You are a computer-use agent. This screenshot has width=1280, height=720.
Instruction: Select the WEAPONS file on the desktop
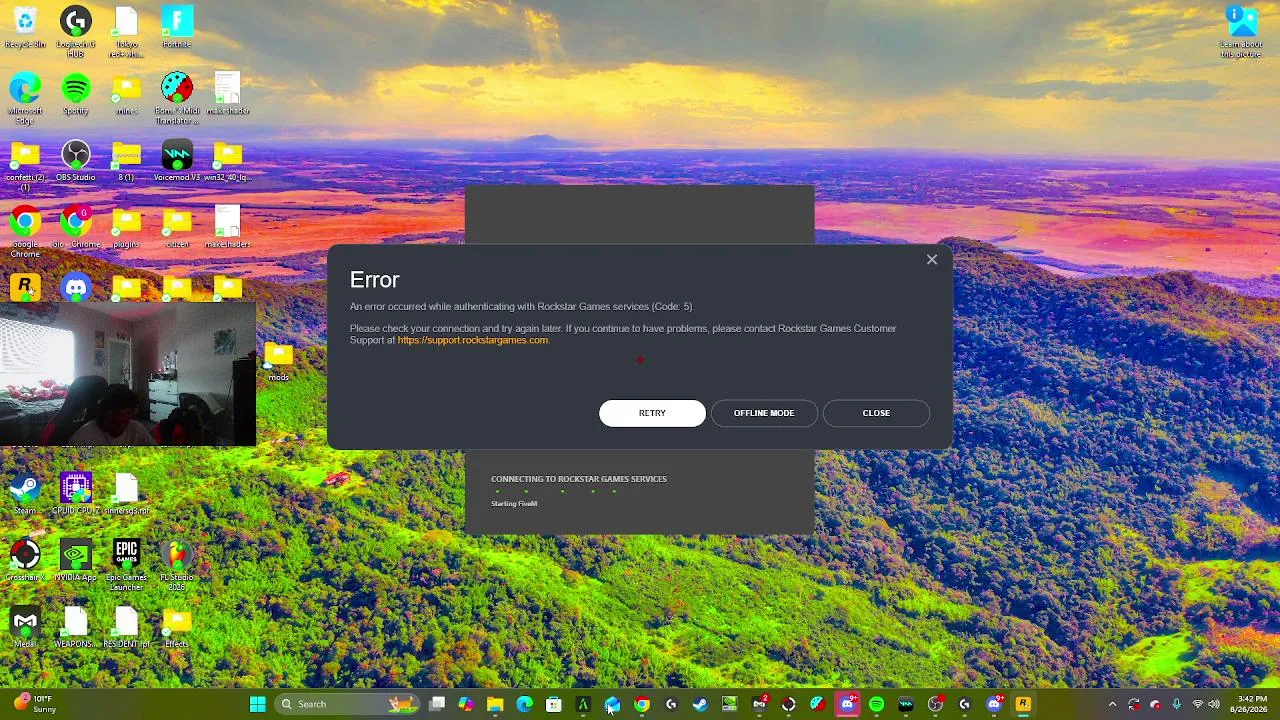[76, 628]
